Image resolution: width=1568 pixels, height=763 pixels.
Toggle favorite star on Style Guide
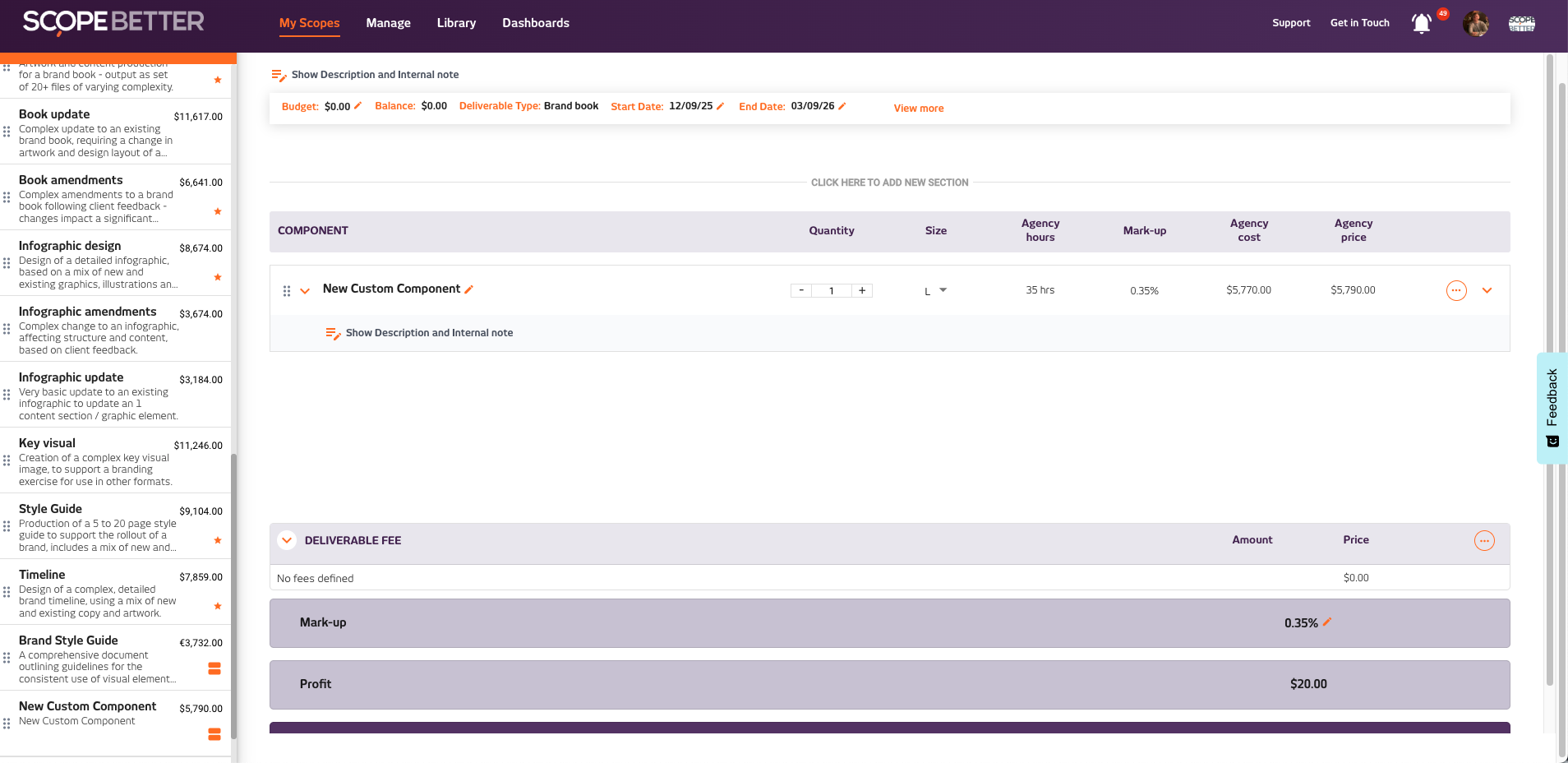[218, 540]
